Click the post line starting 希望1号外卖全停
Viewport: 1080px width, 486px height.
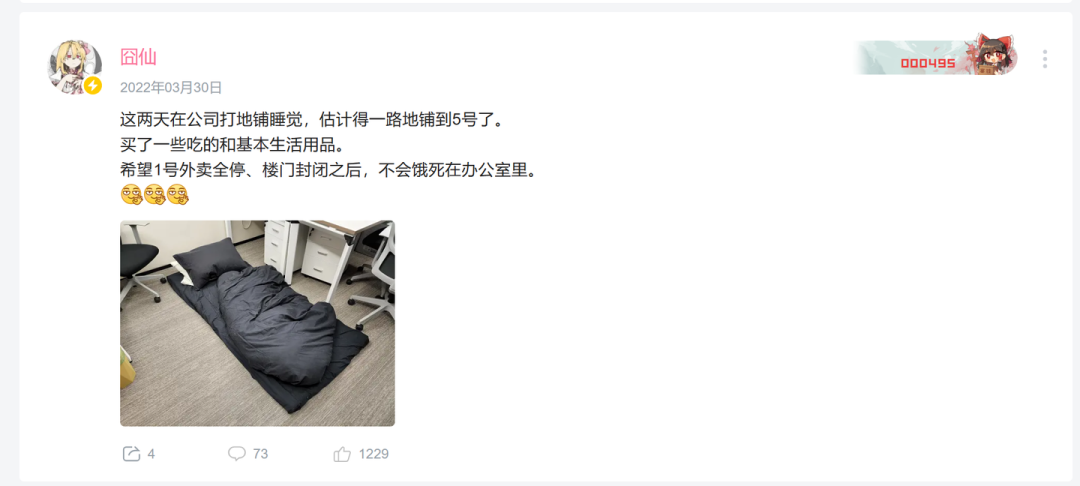tap(328, 171)
